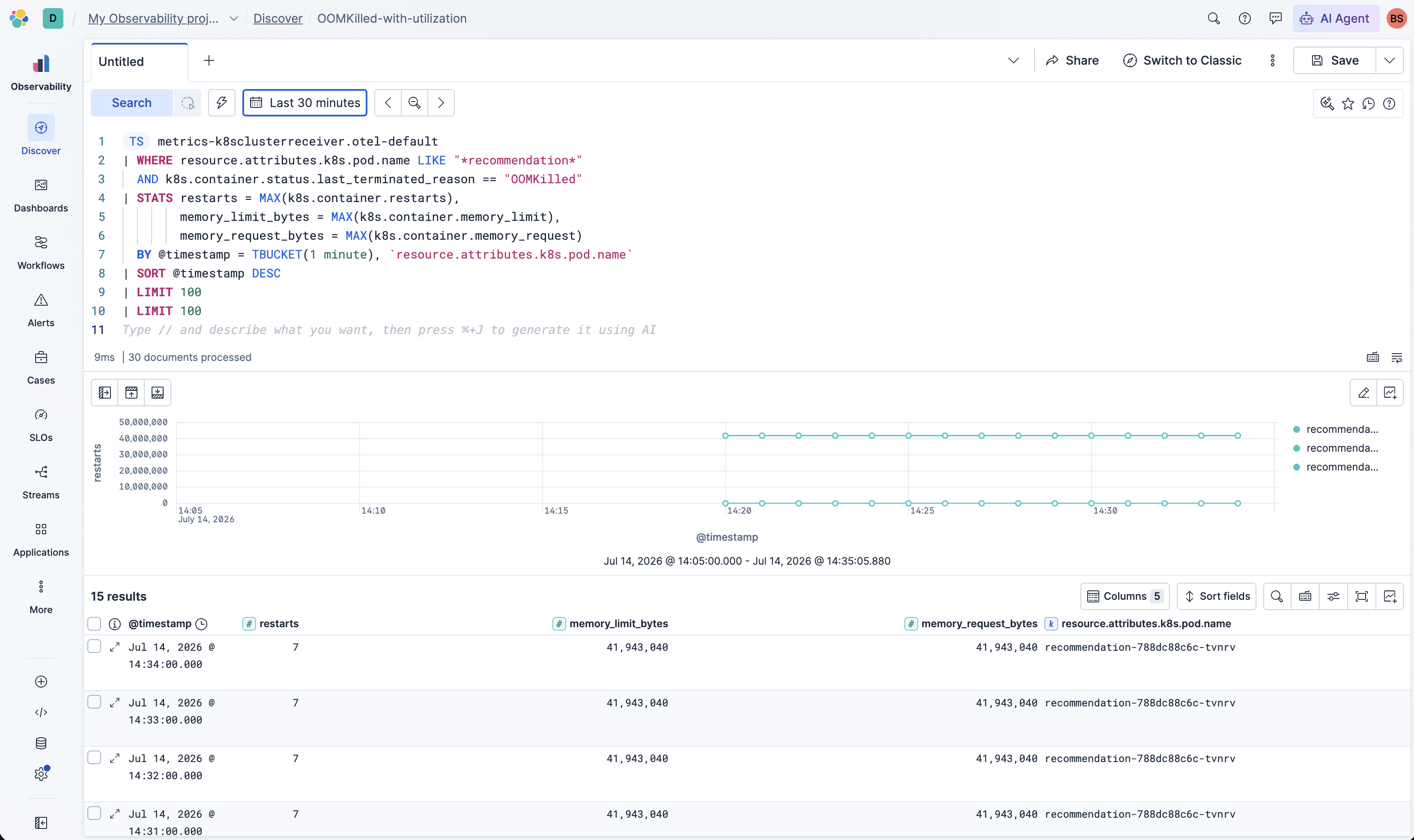Open developer tools code icon
1414x840 pixels.
(41, 712)
